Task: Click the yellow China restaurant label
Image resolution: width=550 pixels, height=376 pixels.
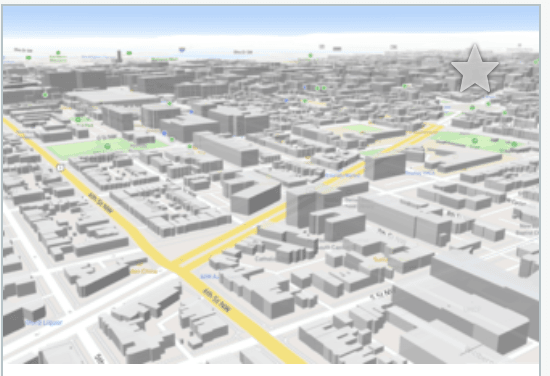Action: tap(143, 271)
